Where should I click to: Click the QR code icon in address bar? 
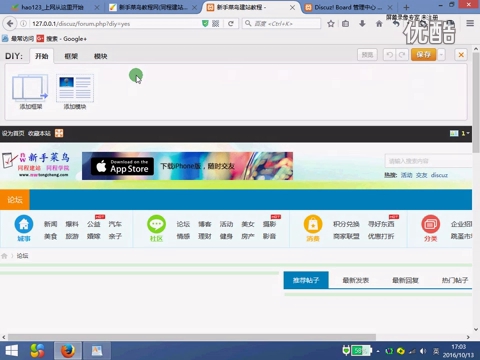[216, 24]
